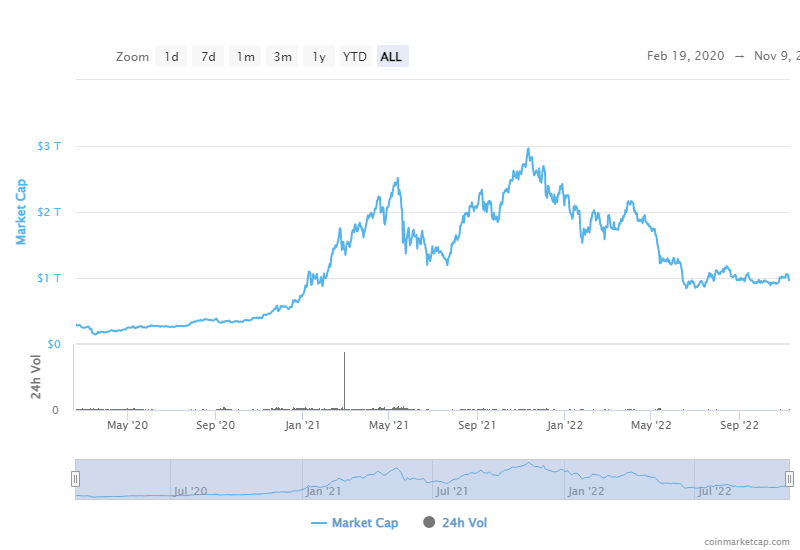Click the navigator at the Jul '20 label
The height and width of the screenshot is (550, 800).
190,491
